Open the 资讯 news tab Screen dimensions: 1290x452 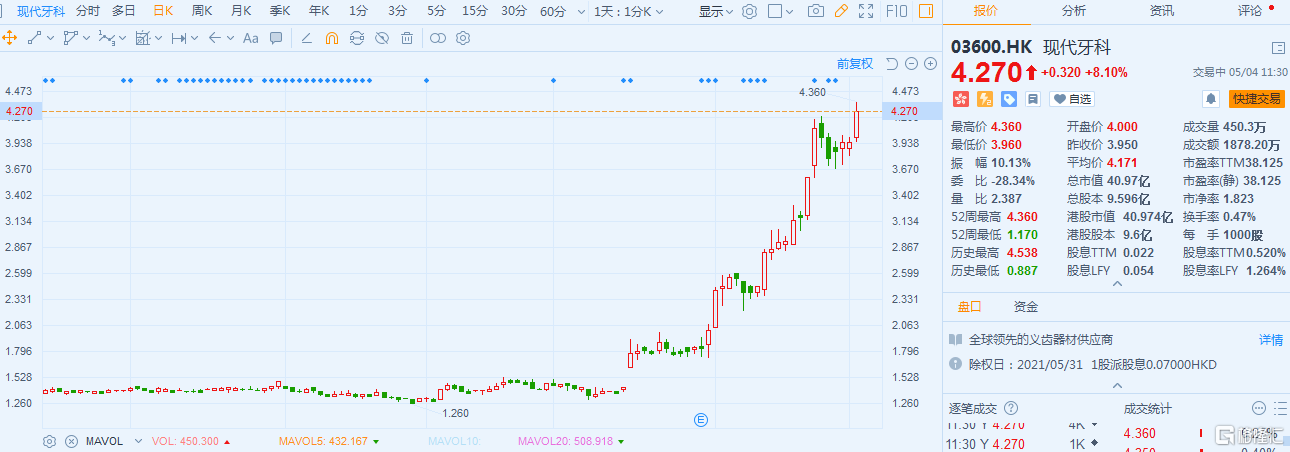1162,10
